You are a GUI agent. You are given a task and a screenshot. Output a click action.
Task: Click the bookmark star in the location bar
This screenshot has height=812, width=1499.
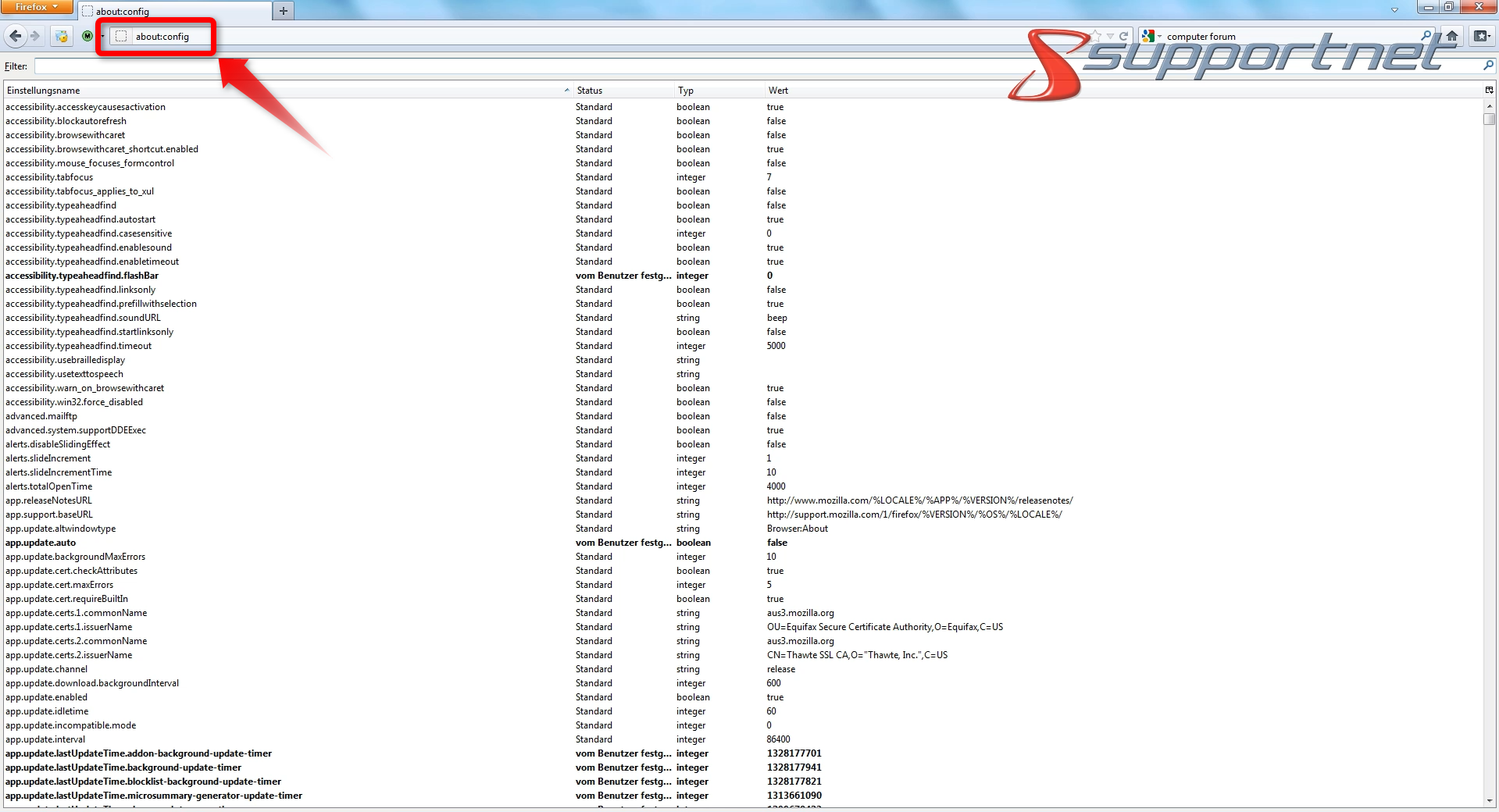point(1097,35)
